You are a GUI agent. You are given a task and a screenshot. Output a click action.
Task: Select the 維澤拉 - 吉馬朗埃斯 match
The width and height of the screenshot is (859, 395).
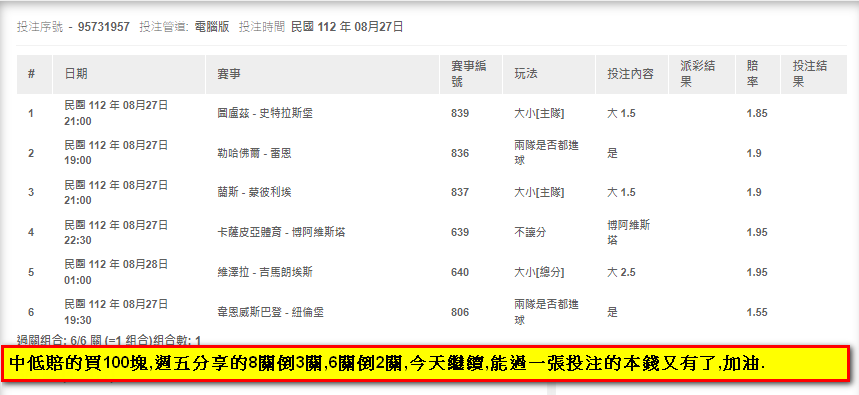coord(265,272)
